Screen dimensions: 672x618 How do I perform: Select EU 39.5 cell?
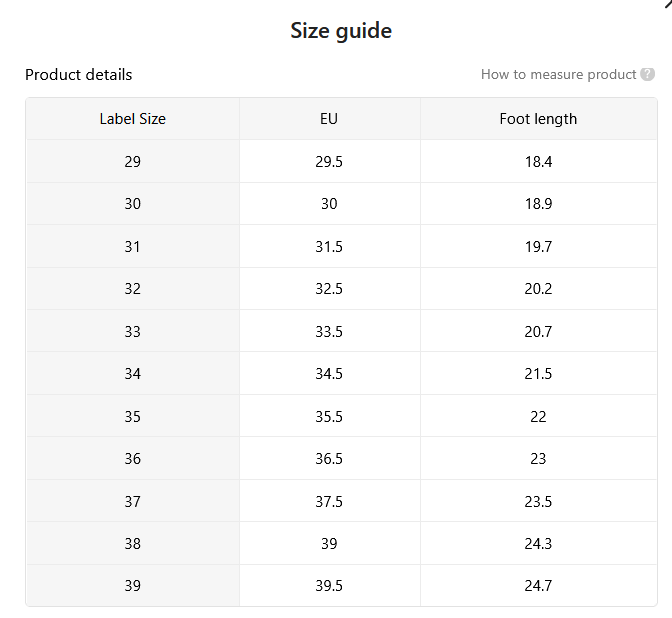coord(329,585)
